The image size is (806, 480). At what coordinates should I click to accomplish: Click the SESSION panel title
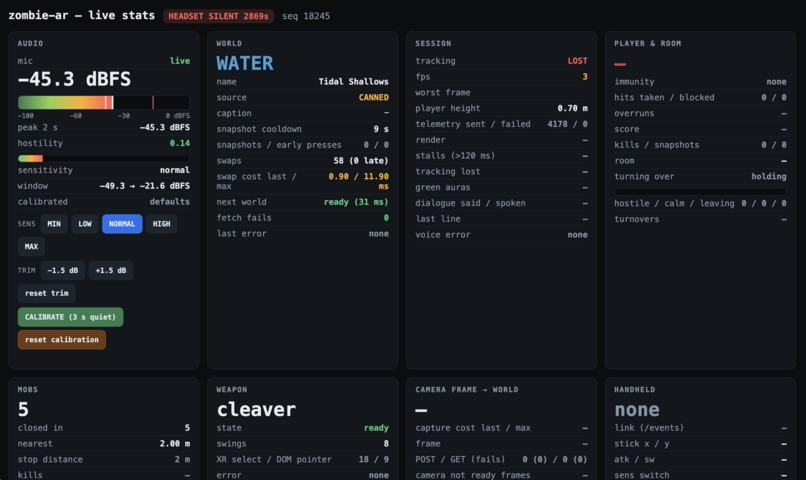[x=433, y=44]
